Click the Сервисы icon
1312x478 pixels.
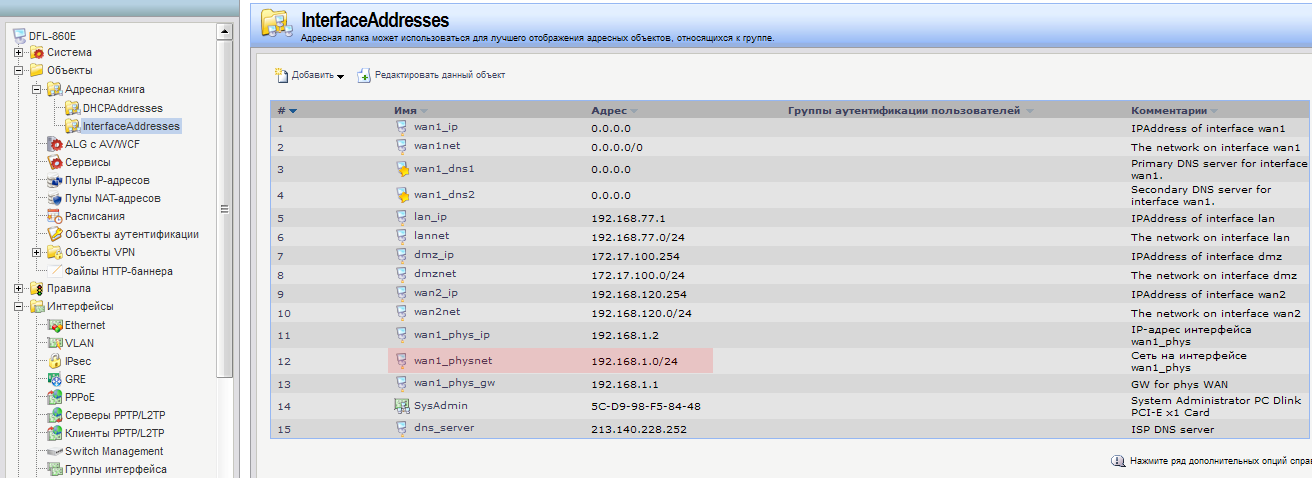[x=55, y=162]
